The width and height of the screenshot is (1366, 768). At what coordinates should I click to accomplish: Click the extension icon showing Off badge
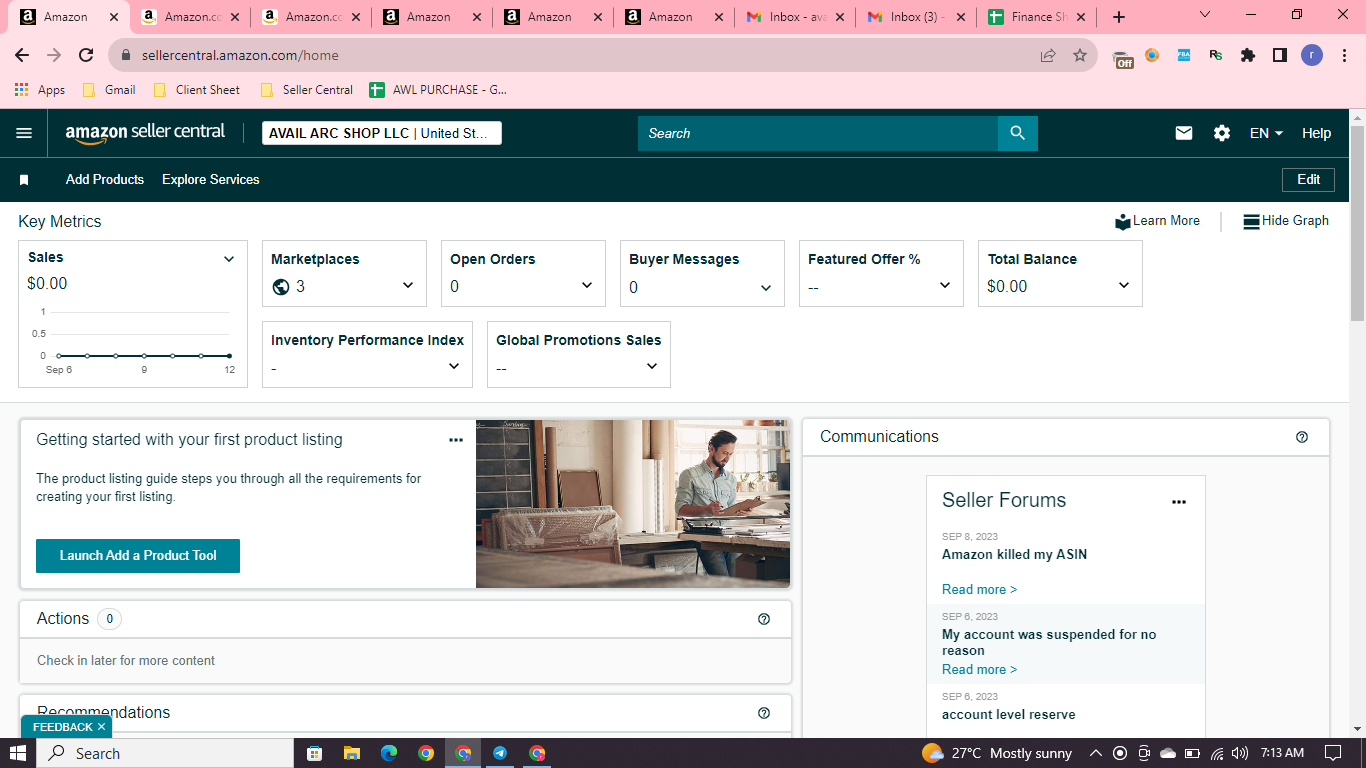click(x=1123, y=57)
